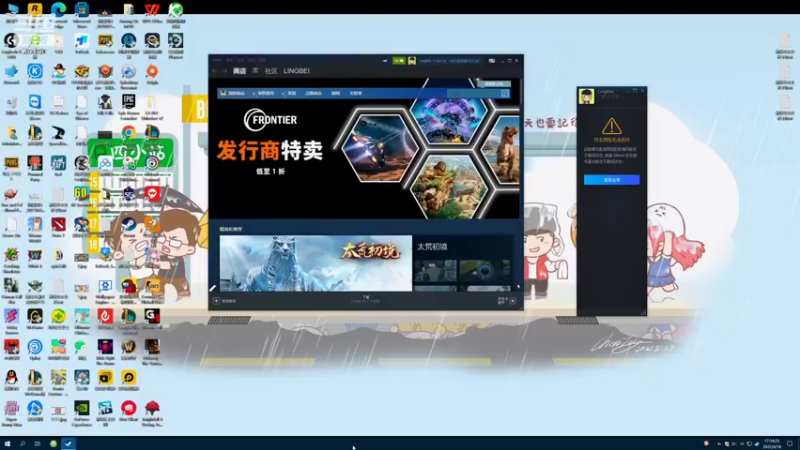Image resolution: width=800 pixels, height=450 pixels.
Task: Click the blue checkmark app on taskbar
Action: point(68,444)
